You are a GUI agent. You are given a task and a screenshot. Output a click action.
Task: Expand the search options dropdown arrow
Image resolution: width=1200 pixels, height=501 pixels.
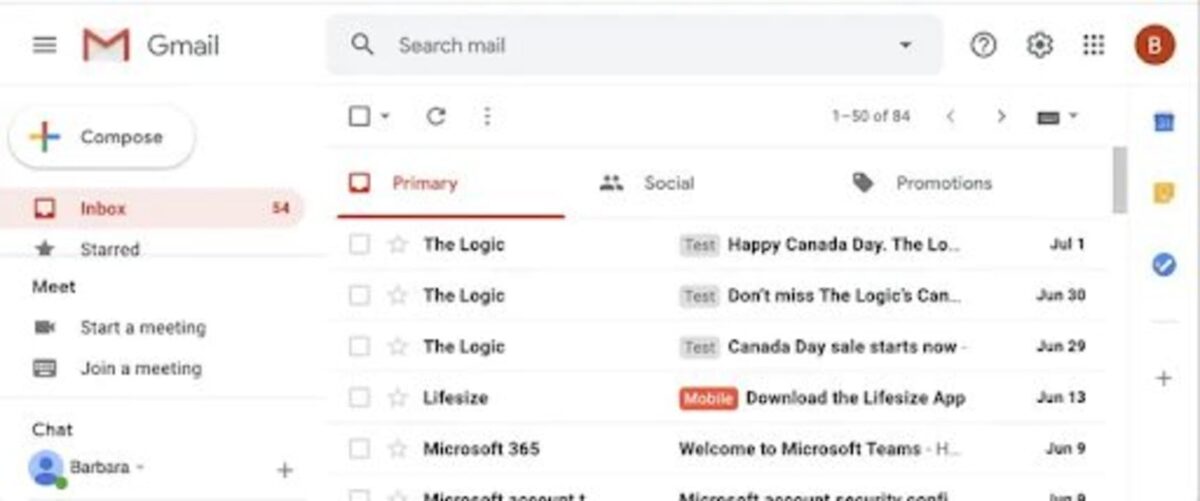[x=906, y=46]
